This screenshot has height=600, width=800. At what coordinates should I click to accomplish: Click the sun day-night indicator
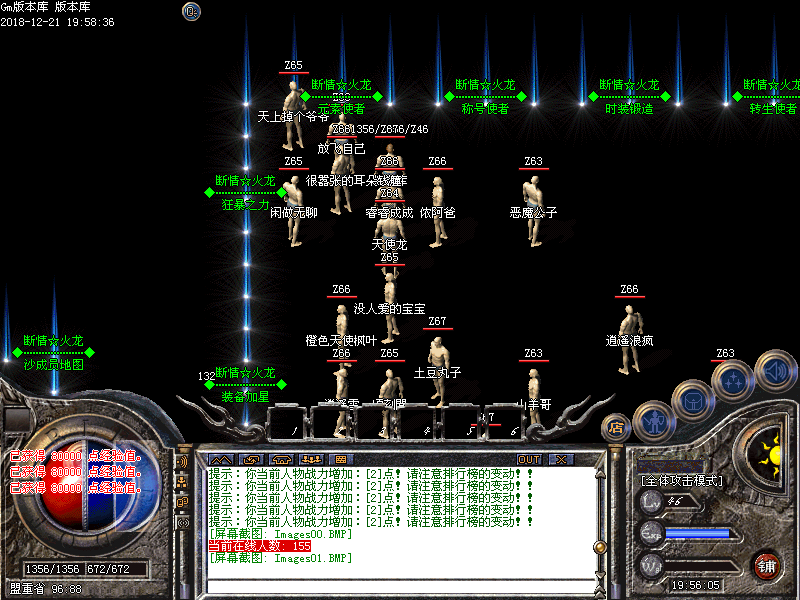click(768, 454)
